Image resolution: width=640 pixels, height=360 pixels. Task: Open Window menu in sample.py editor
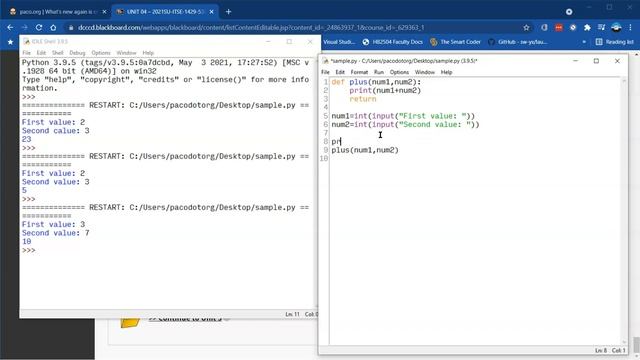pos(424,72)
